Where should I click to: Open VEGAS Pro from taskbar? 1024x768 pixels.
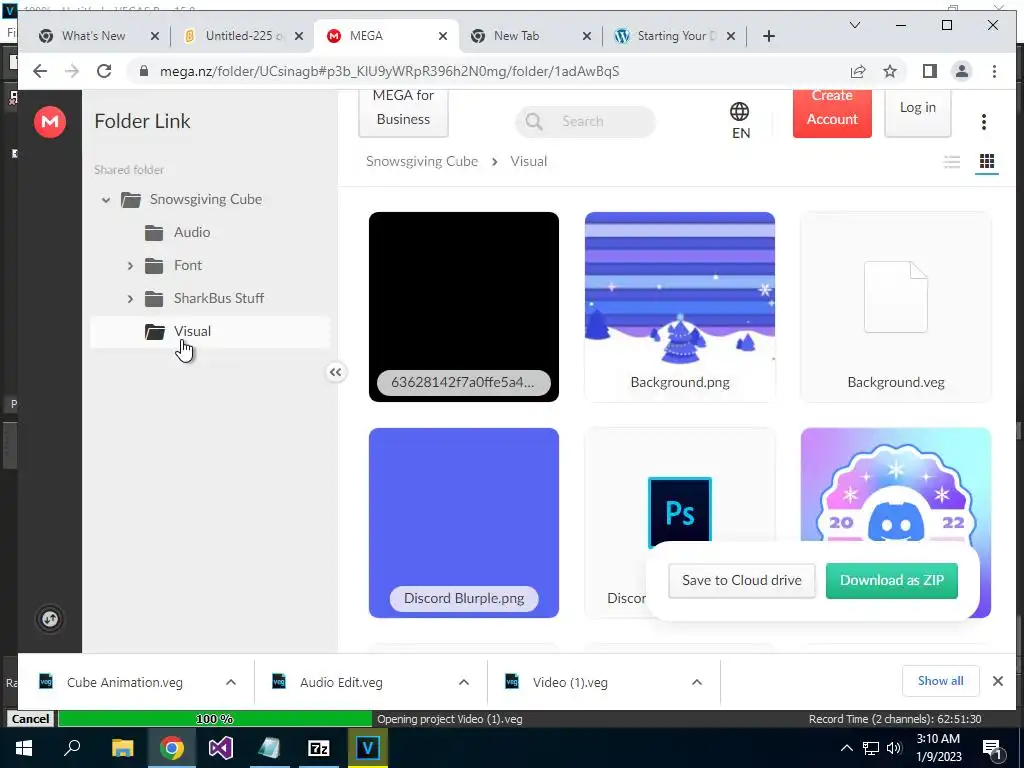(367, 748)
